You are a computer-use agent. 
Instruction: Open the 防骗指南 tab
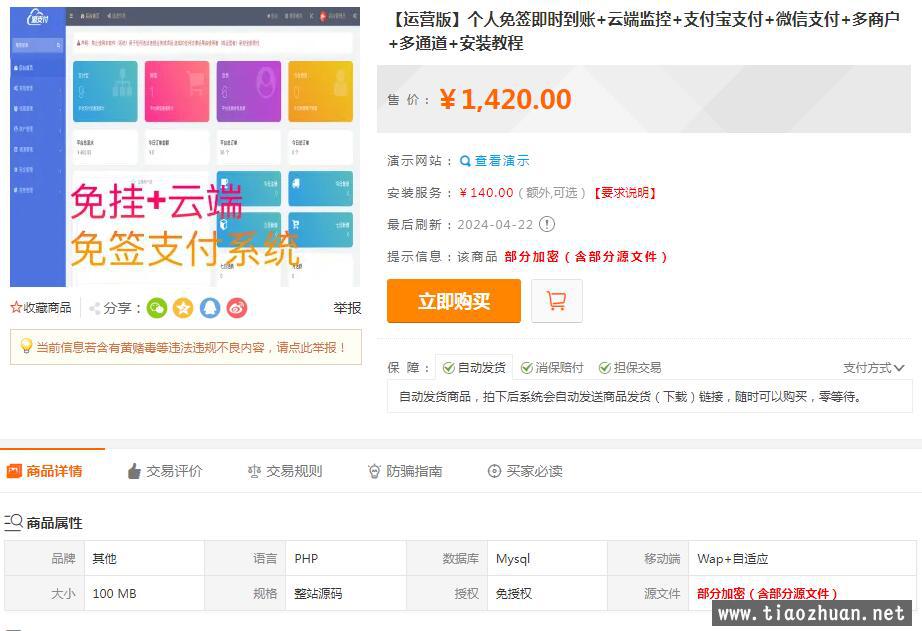pos(405,471)
